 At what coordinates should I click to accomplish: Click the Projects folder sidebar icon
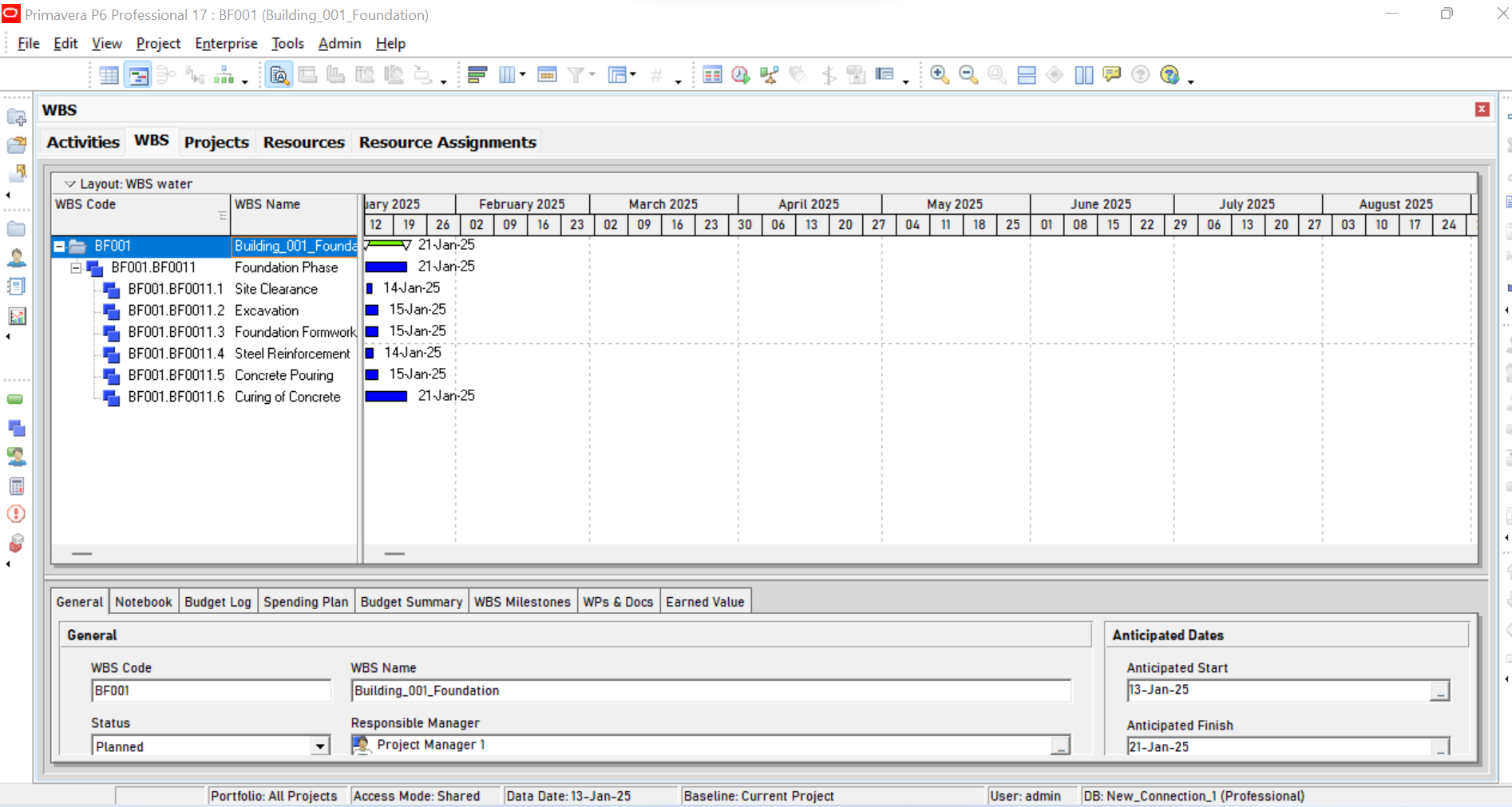16,229
